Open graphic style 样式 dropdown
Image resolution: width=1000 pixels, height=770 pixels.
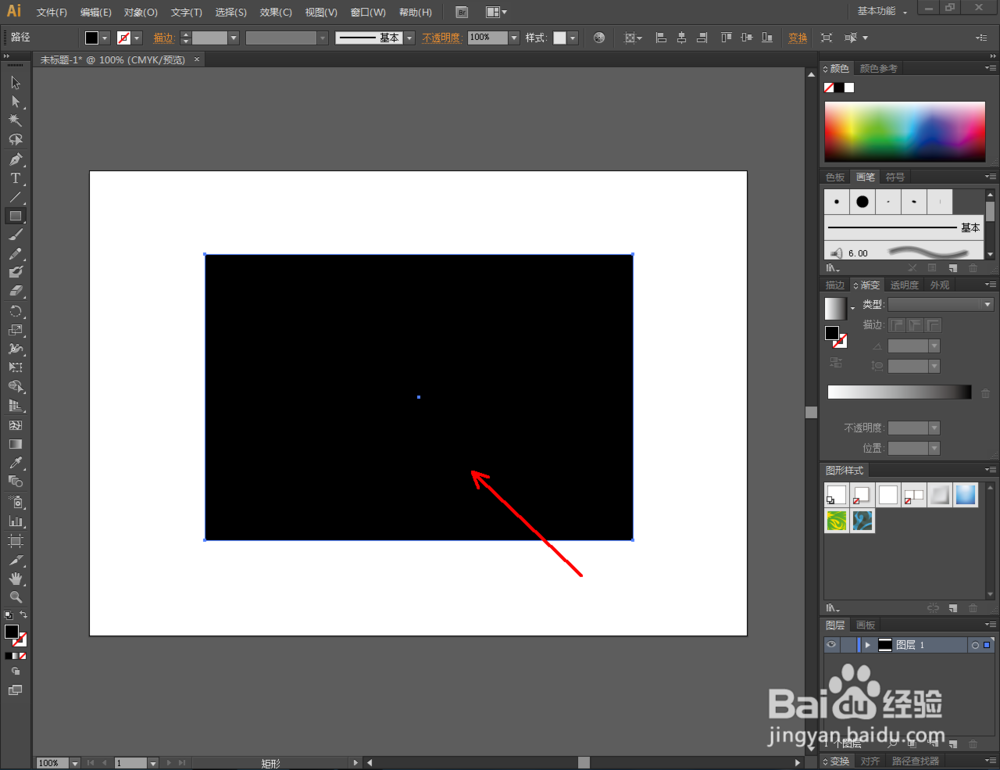pos(573,38)
